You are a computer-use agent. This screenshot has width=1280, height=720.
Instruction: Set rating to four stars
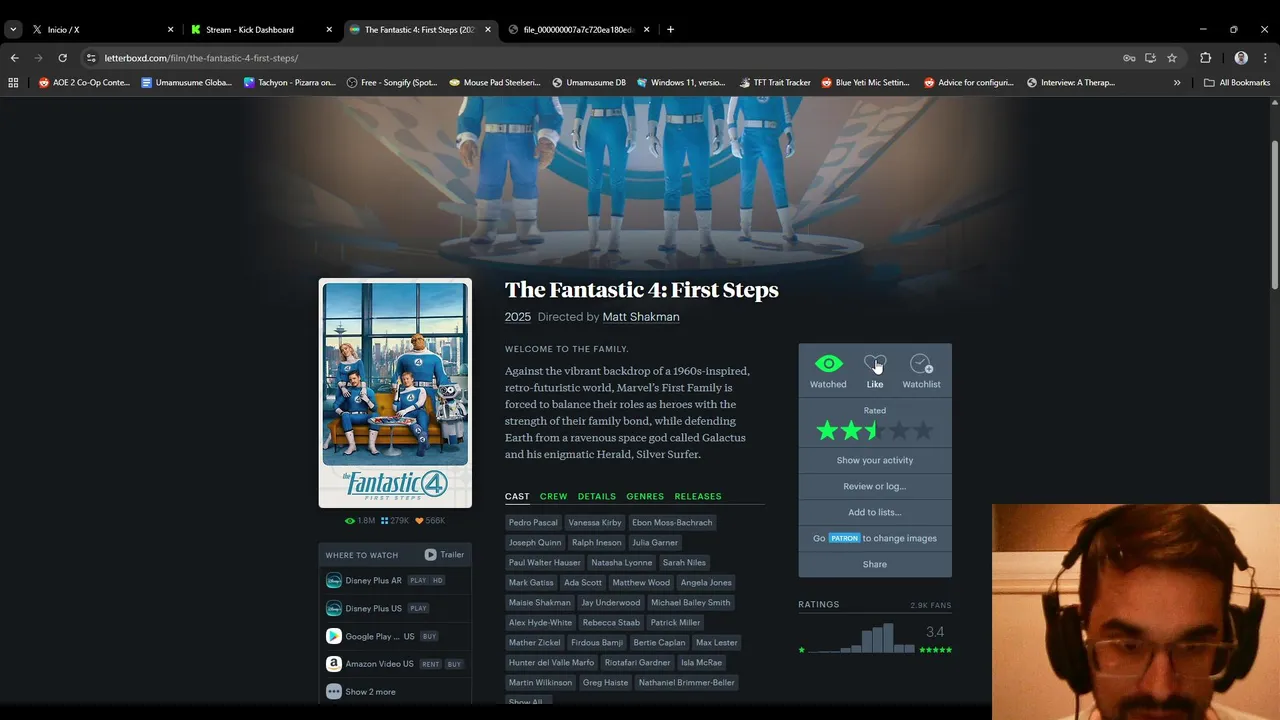(x=899, y=431)
